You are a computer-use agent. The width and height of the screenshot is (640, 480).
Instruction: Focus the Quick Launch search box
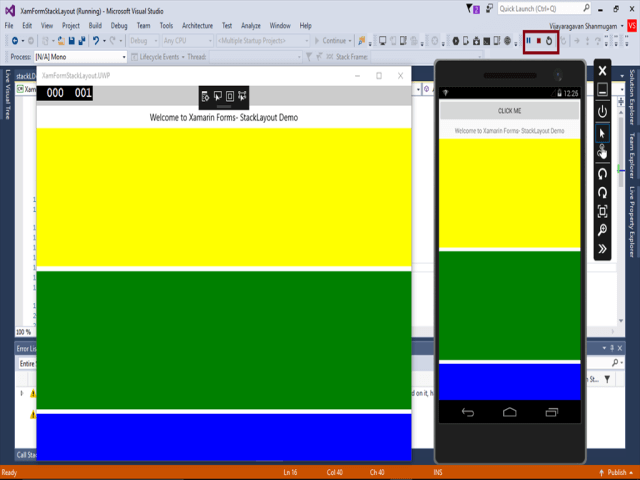pyautogui.click(x=544, y=9)
